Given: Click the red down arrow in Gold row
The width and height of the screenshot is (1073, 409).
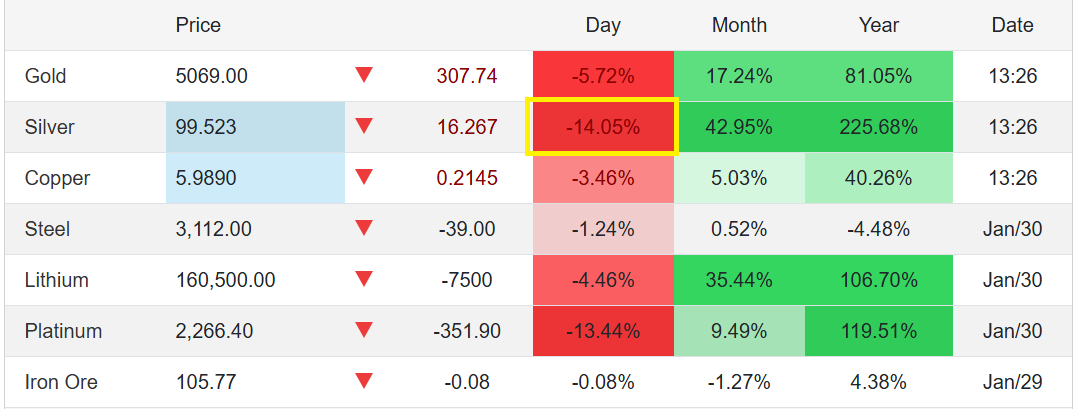Looking at the screenshot, I should pos(364,75).
